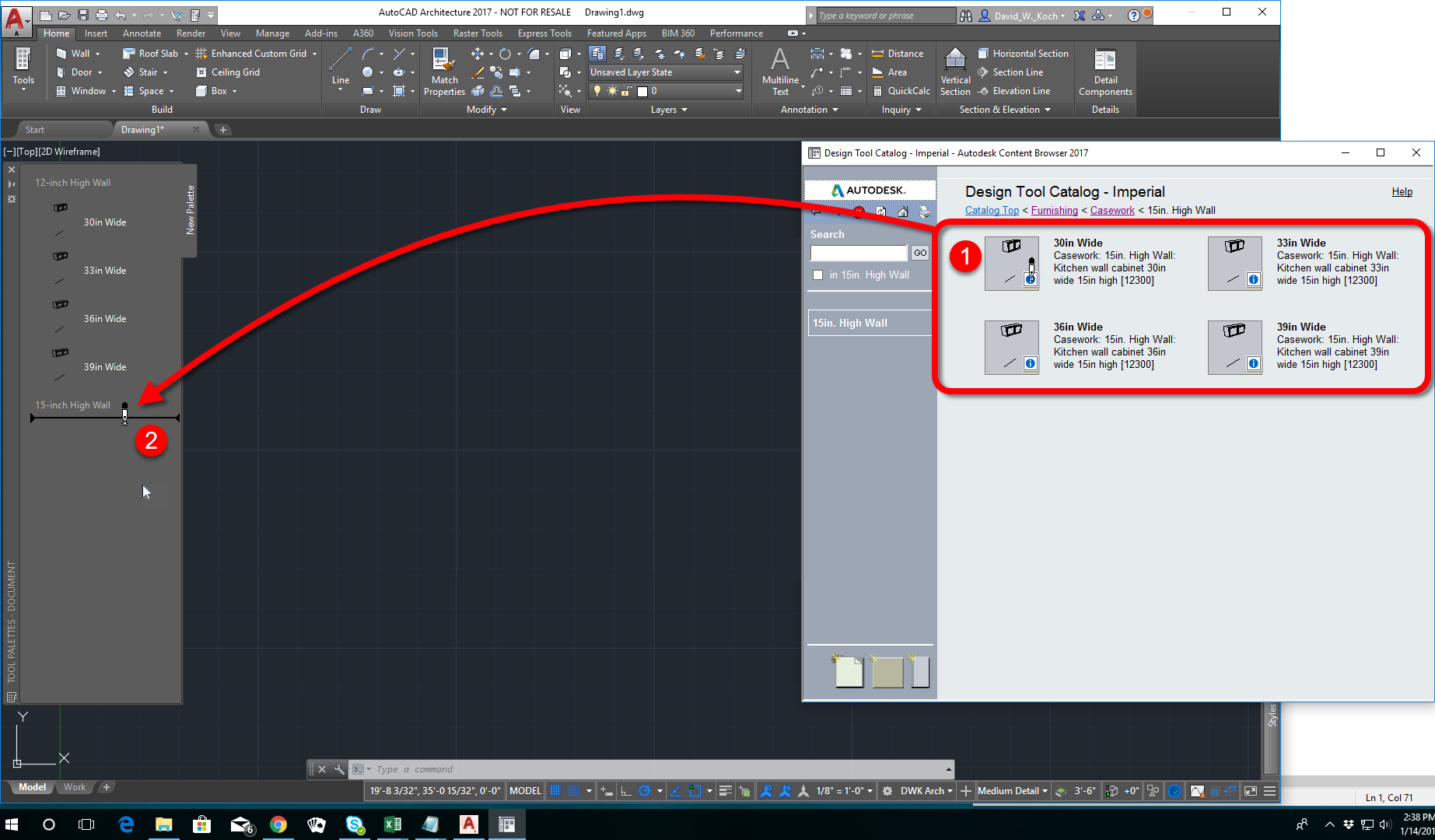Go to the Start document tab
This screenshot has width=1435, height=840.
click(35, 130)
